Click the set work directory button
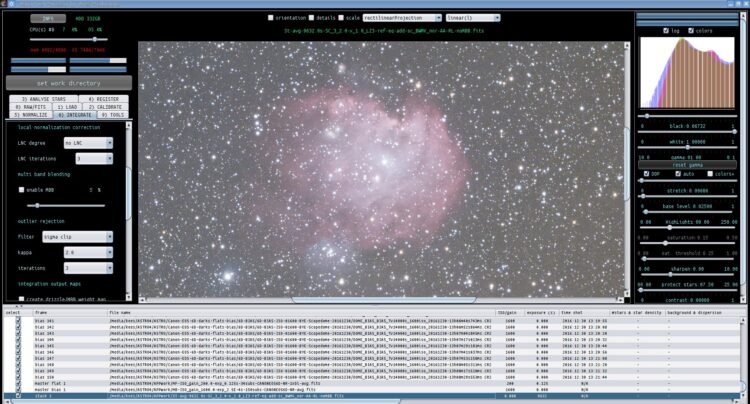Image resolution: width=750 pixels, height=404 pixels. pyautogui.click(x=69, y=83)
